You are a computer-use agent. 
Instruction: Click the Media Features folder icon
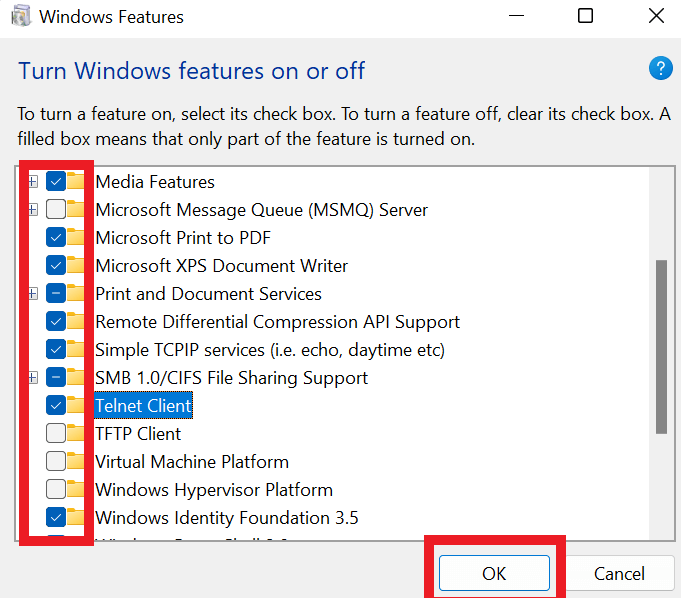point(77,182)
